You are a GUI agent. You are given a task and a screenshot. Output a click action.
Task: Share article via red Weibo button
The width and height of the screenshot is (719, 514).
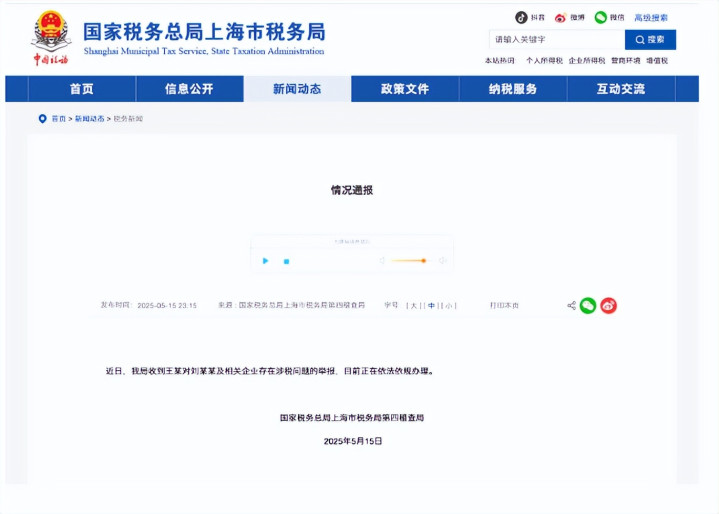coord(608,305)
